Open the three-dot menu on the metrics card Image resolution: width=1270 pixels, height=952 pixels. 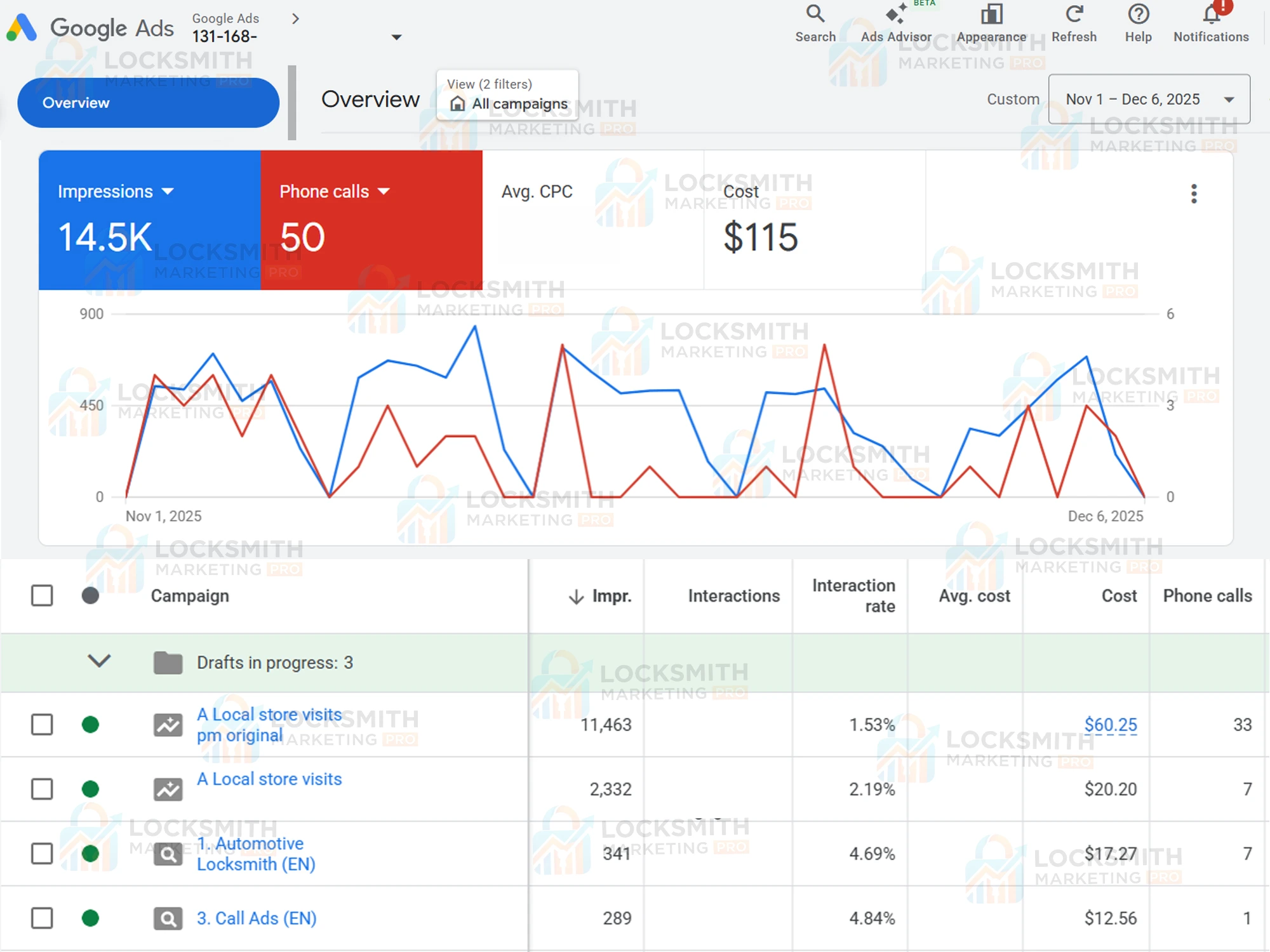[x=1194, y=194]
